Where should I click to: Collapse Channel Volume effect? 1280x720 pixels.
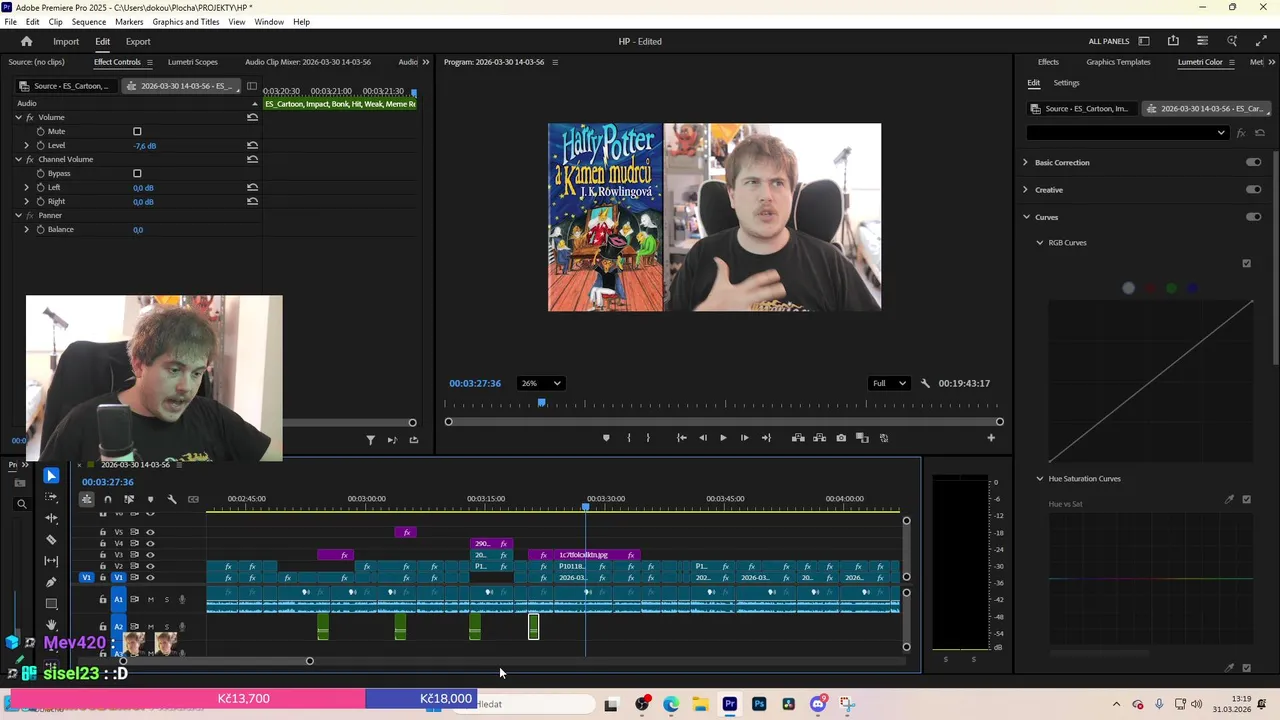(18, 159)
